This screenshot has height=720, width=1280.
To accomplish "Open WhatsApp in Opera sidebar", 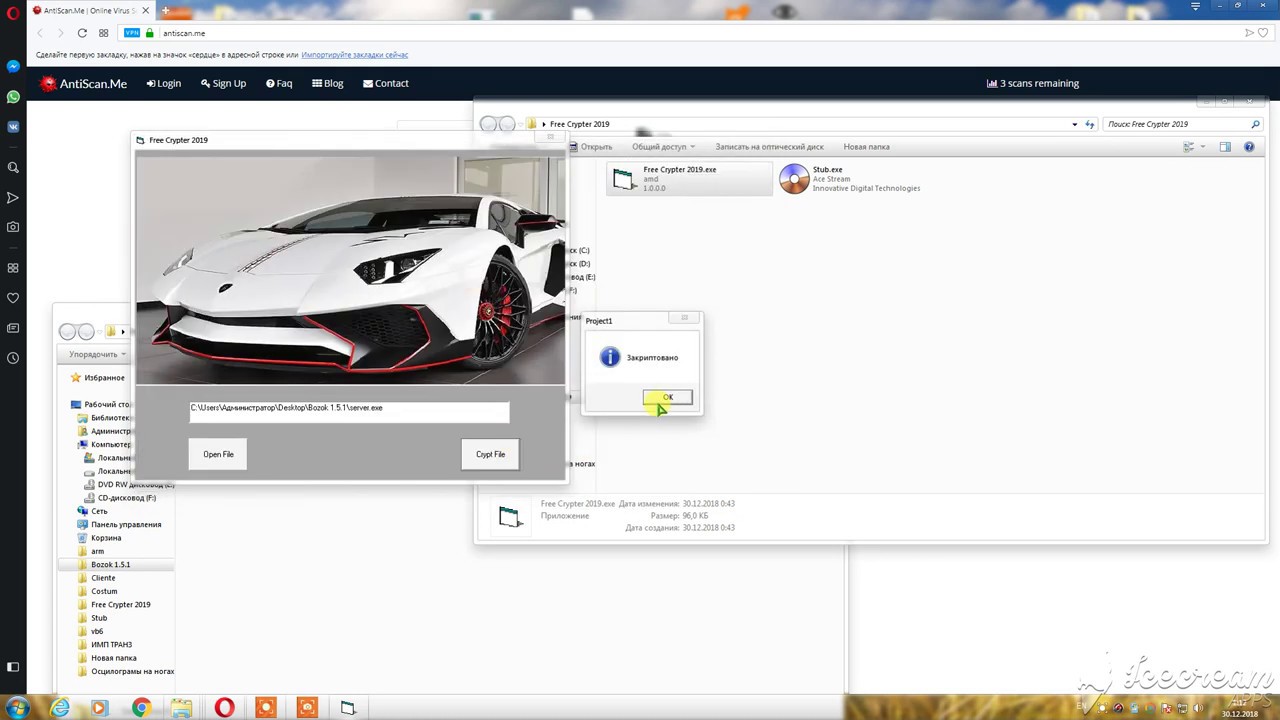I will pyautogui.click(x=13, y=97).
